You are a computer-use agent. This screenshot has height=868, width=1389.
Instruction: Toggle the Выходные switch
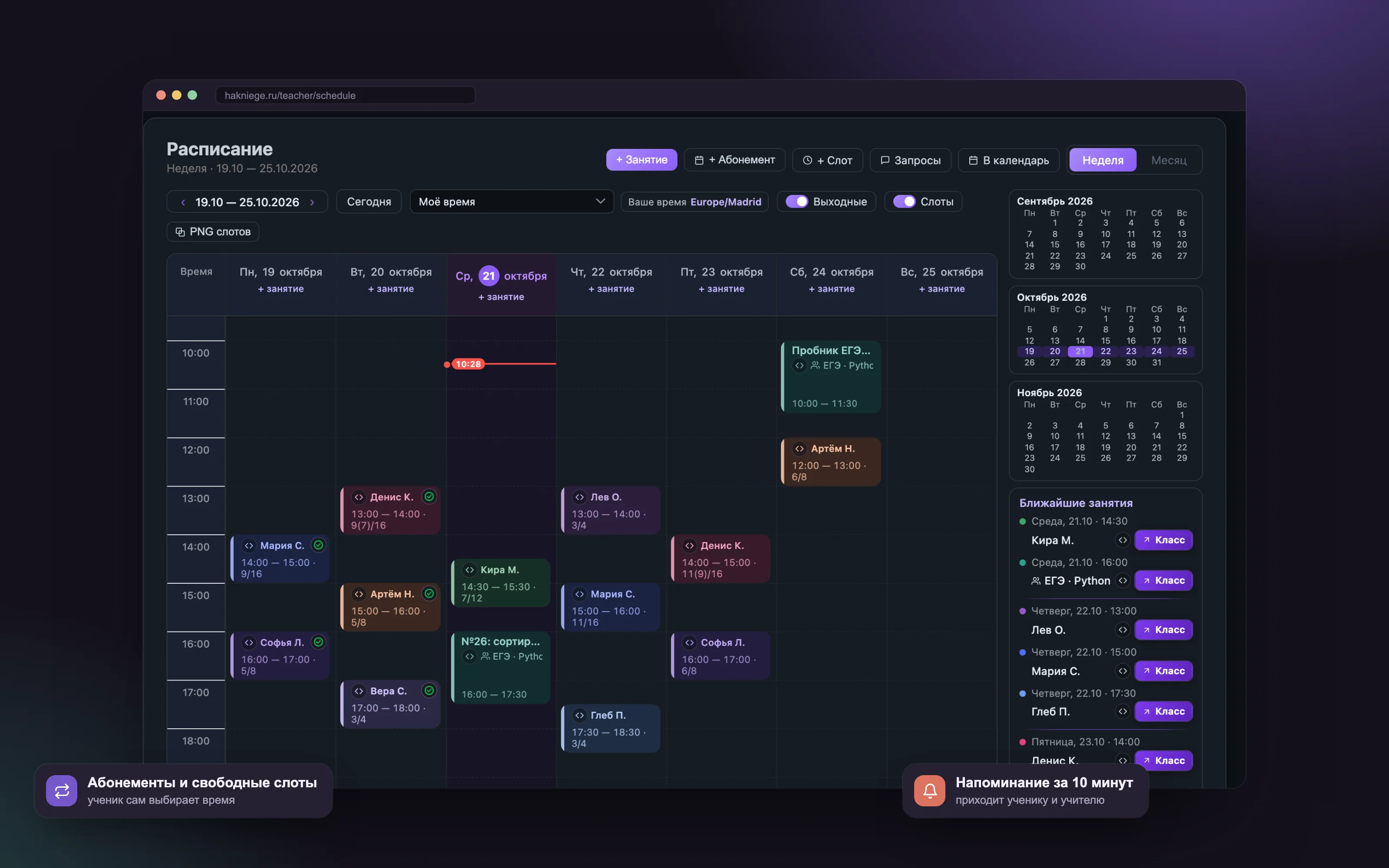tap(797, 201)
